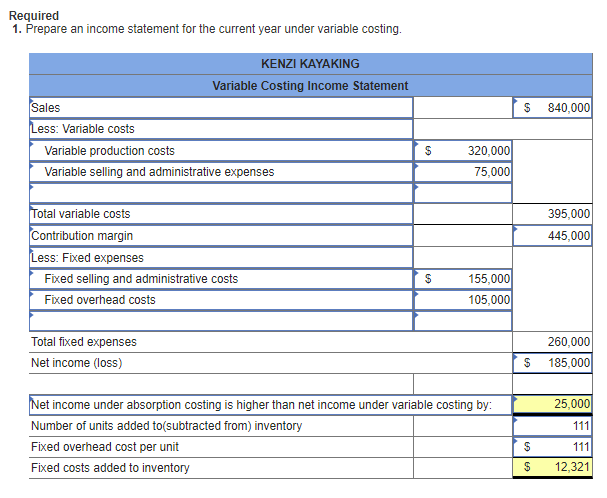Click the Required heading text
607x498 pixels.
(34, 16)
